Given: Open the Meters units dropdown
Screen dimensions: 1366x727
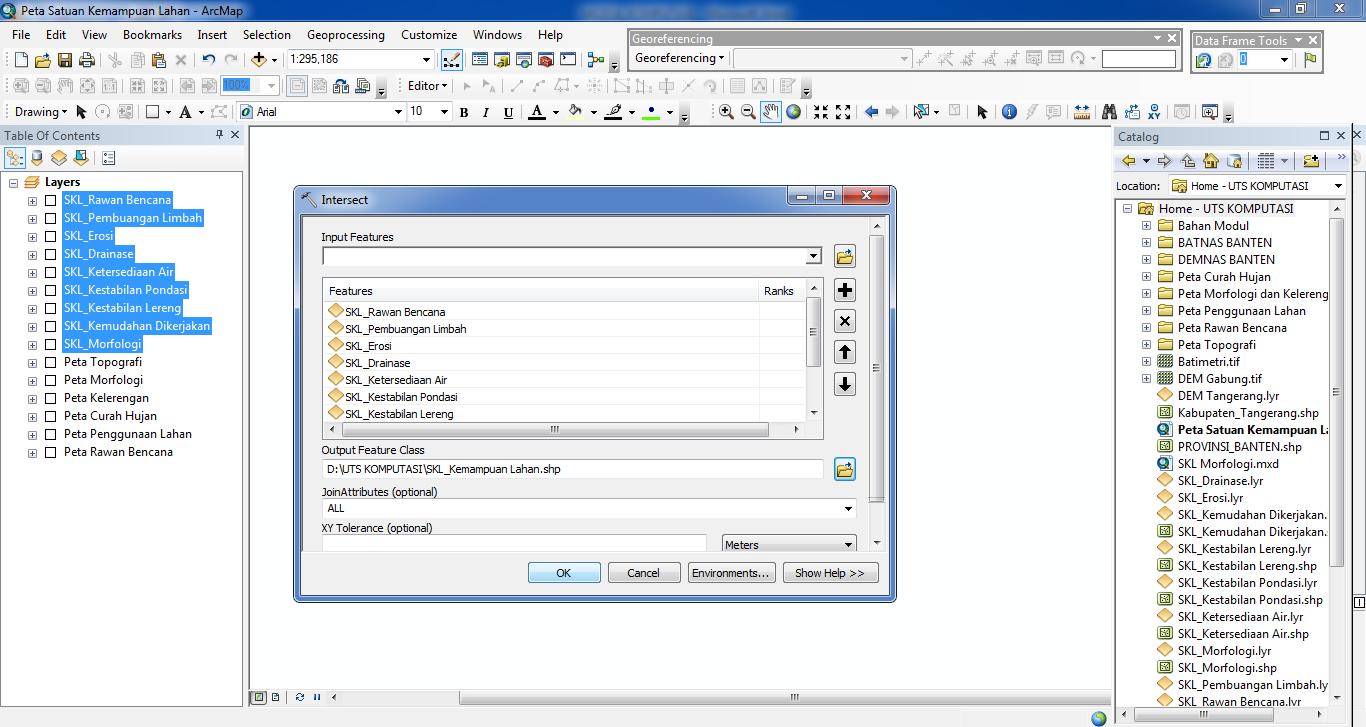Looking at the screenshot, I should pyautogui.click(x=848, y=545).
